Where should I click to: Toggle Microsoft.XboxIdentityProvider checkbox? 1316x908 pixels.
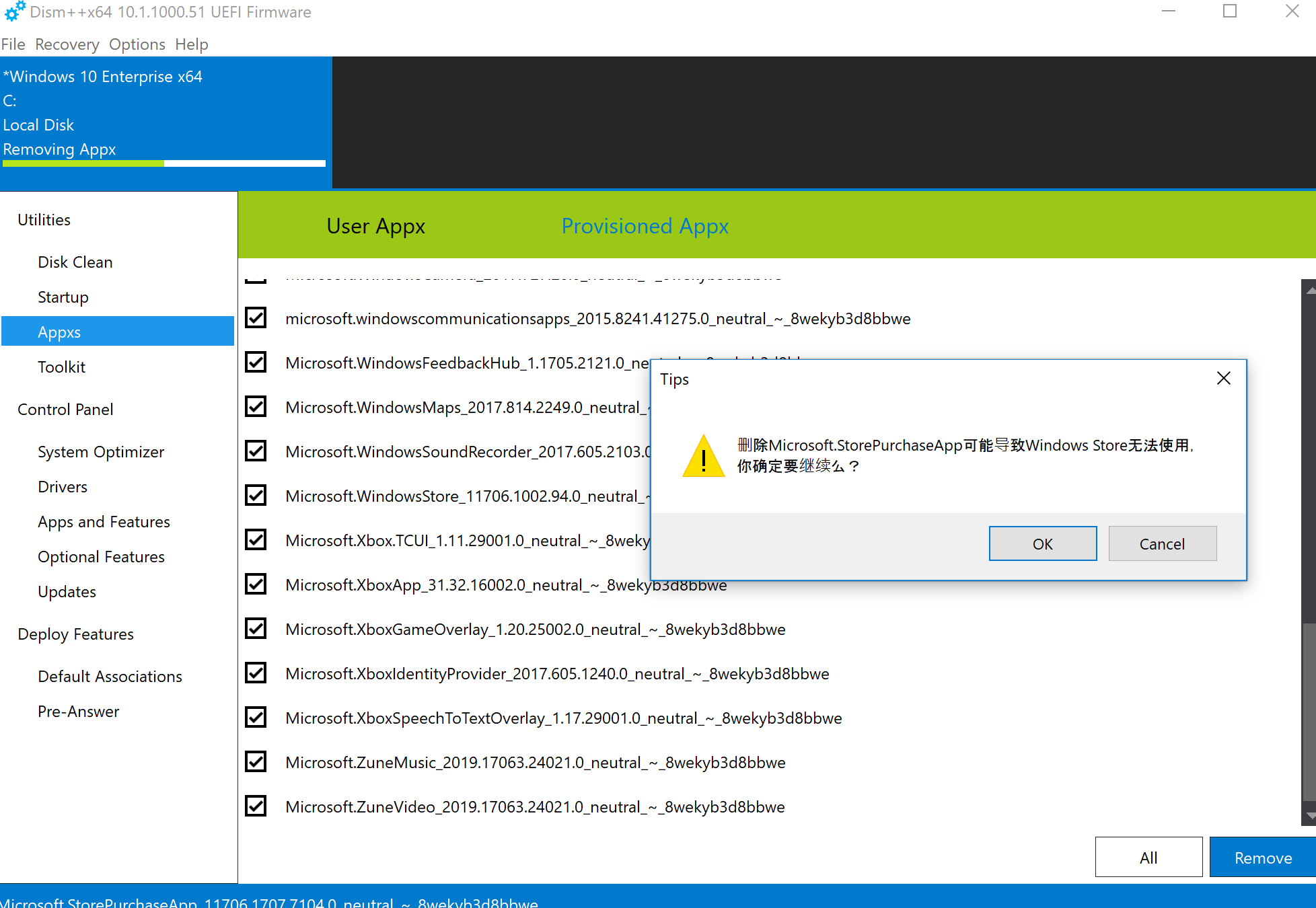pyautogui.click(x=256, y=673)
